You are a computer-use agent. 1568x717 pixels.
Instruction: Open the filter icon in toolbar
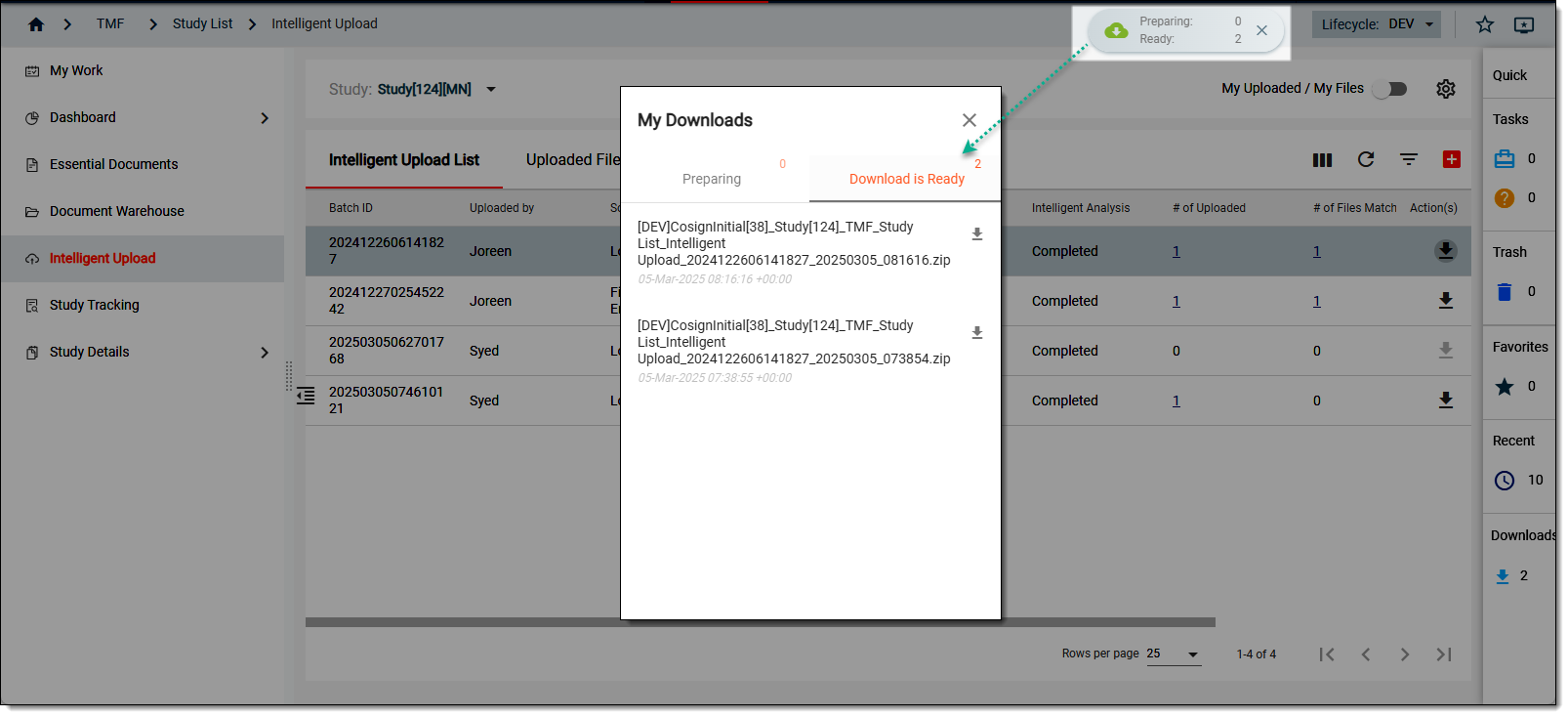1409,159
